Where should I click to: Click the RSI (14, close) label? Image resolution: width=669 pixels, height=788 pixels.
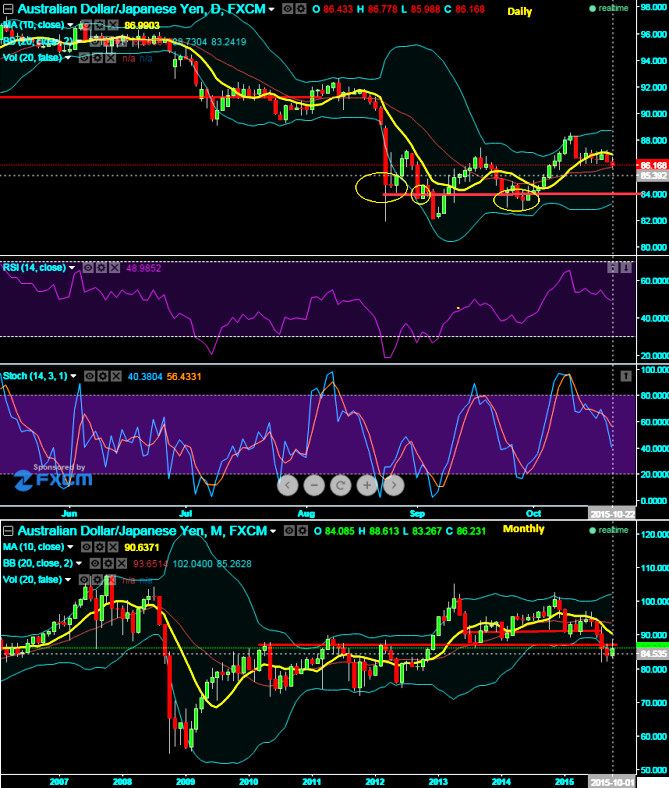tap(34, 268)
